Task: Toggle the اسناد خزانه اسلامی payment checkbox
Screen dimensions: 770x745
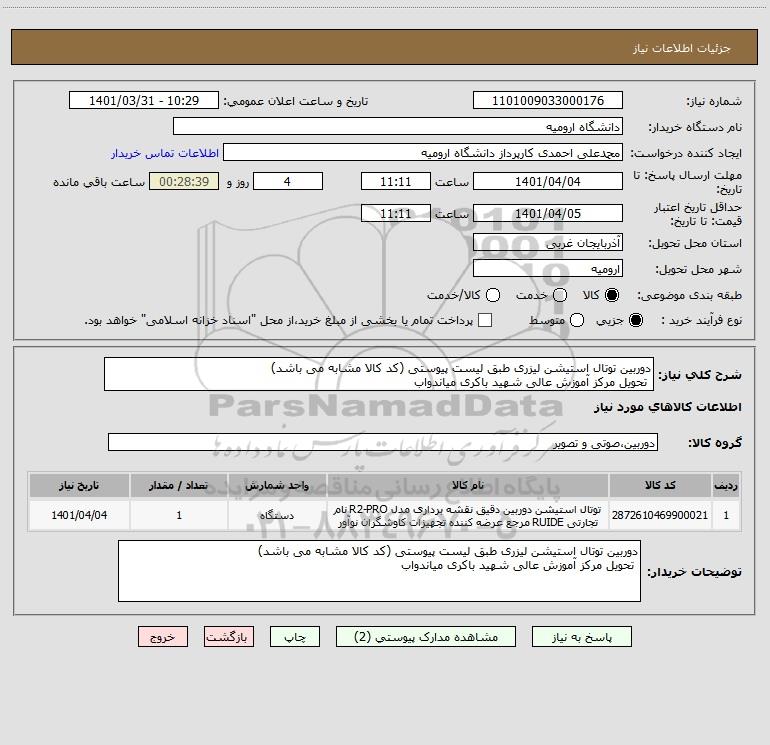Action: click(x=485, y=320)
